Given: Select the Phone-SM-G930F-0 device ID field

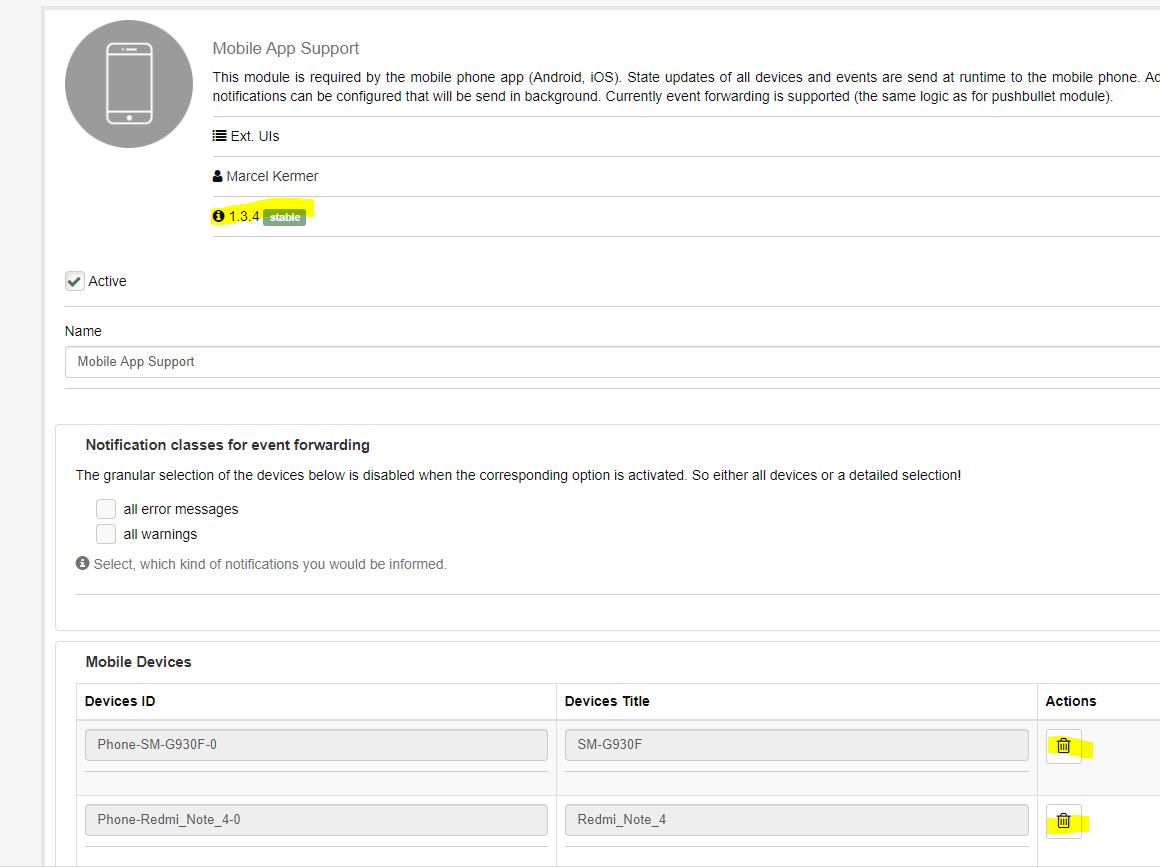Looking at the screenshot, I should [x=316, y=745].
